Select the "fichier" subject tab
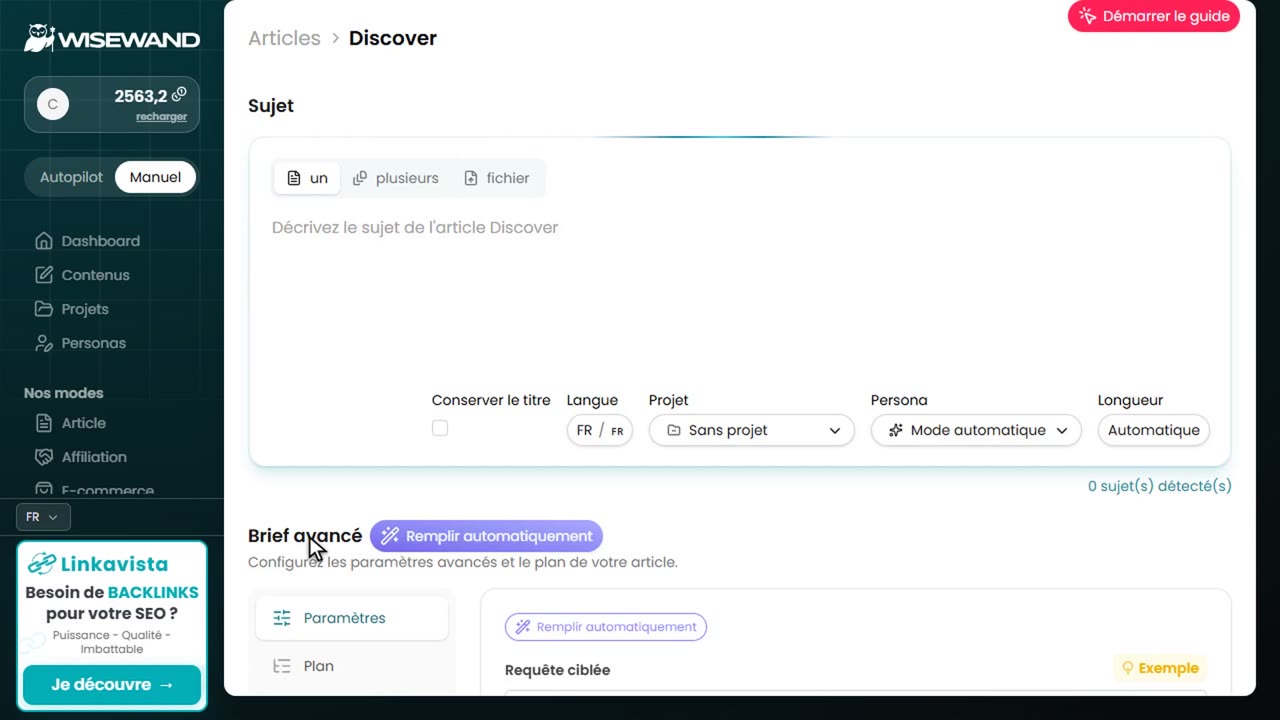 point(497,178)
